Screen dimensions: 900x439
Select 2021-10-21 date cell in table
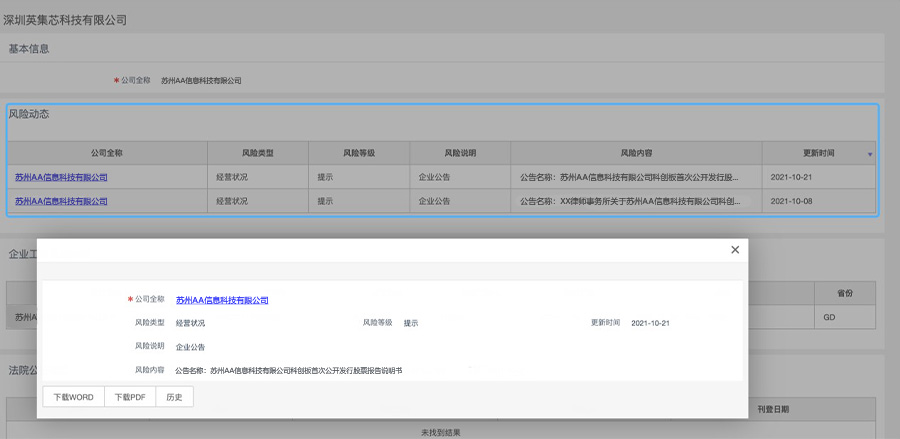(818, 177)
